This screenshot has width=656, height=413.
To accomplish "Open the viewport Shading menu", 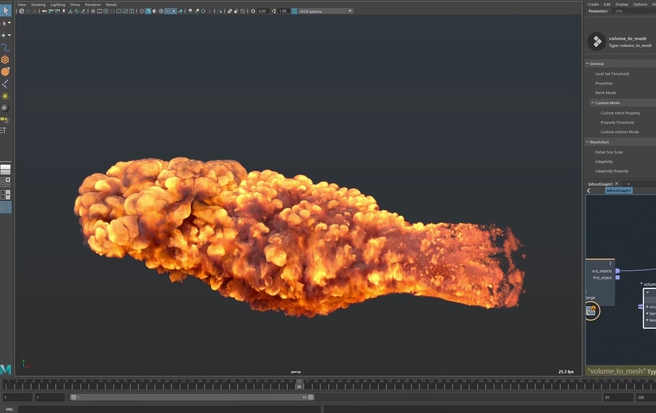I will click(38, 5).
